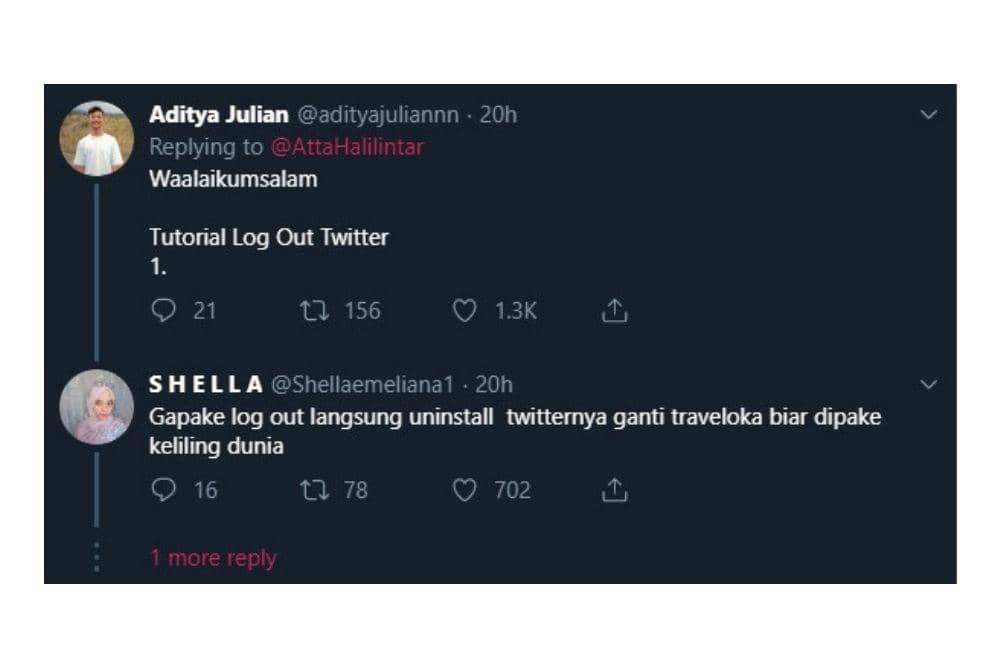Open Aditya Julian's profile picture
Image resolution: width=1000 pixels, height=667 pixels.
pos(97,137)
